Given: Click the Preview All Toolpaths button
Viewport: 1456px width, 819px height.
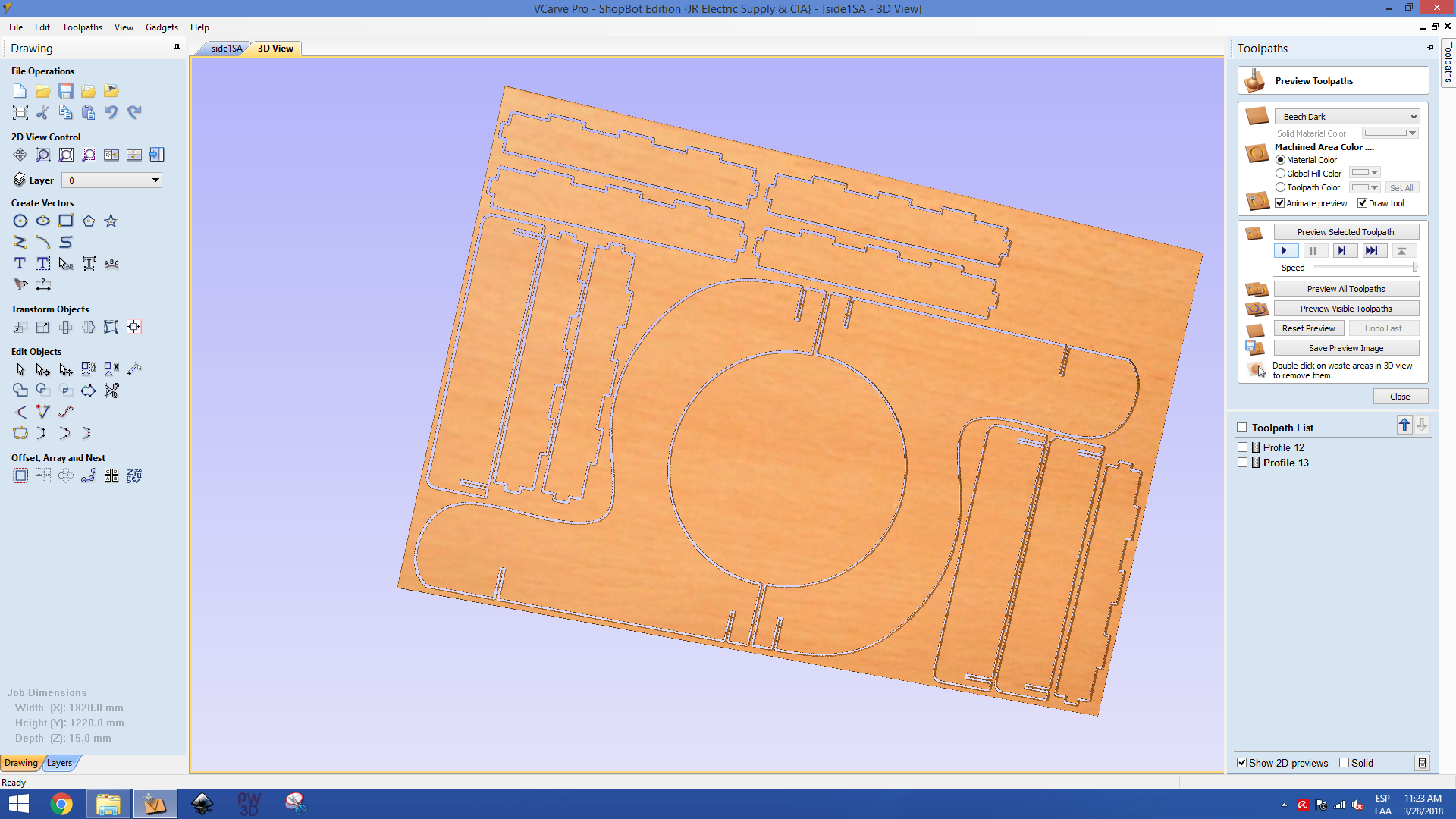Looking at the screenshot, I should [1346, 289].
